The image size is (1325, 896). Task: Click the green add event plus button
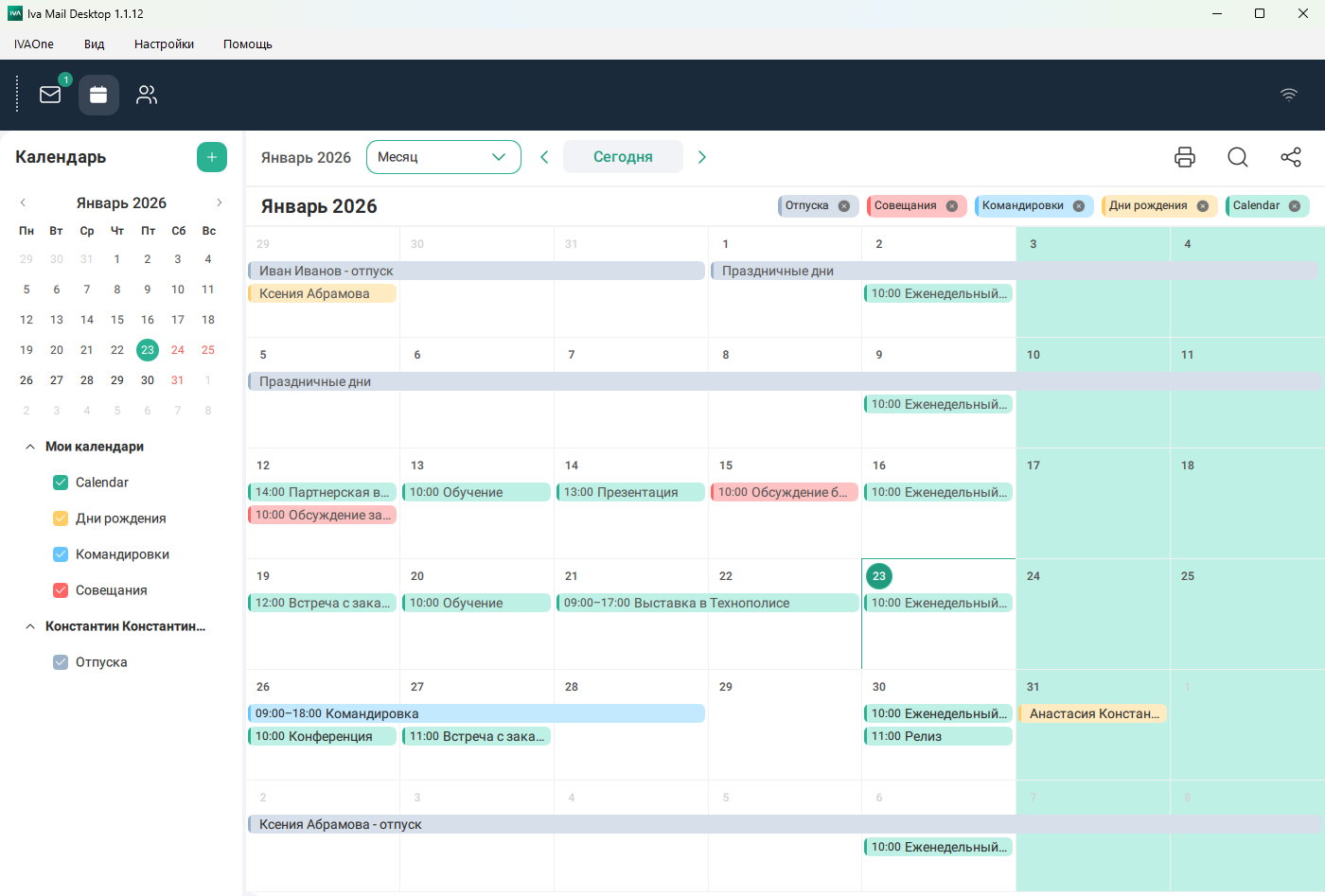pyautogui.click(x=212, y=157)
